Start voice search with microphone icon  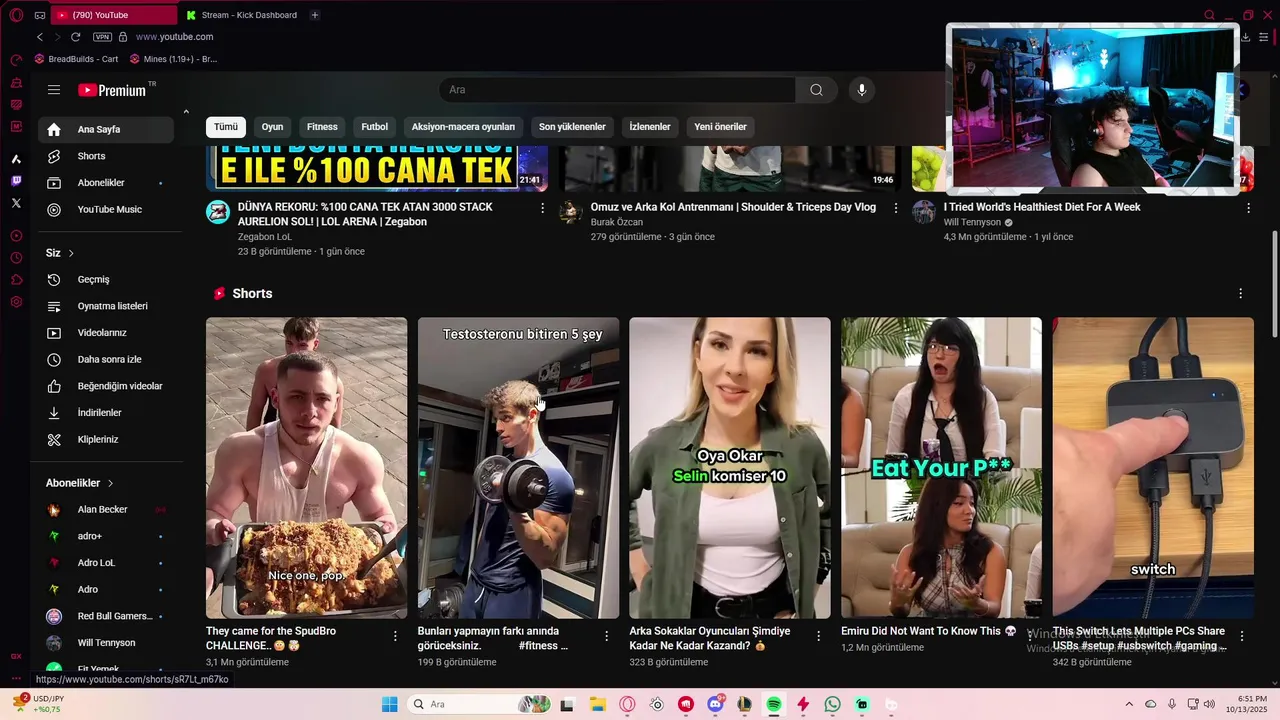click(x=862, y=90)
